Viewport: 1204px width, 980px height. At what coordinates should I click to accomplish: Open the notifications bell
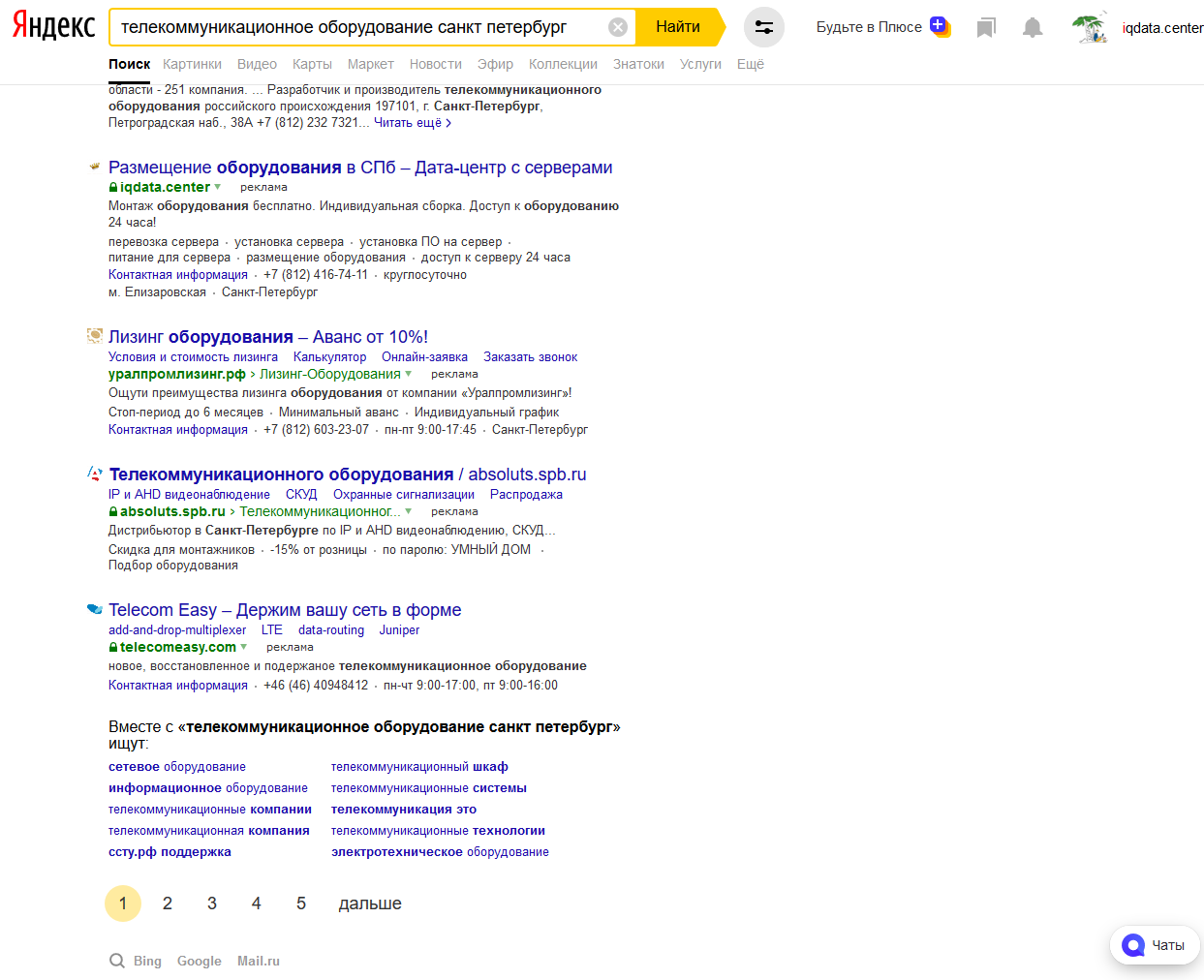coord(1034,28)
